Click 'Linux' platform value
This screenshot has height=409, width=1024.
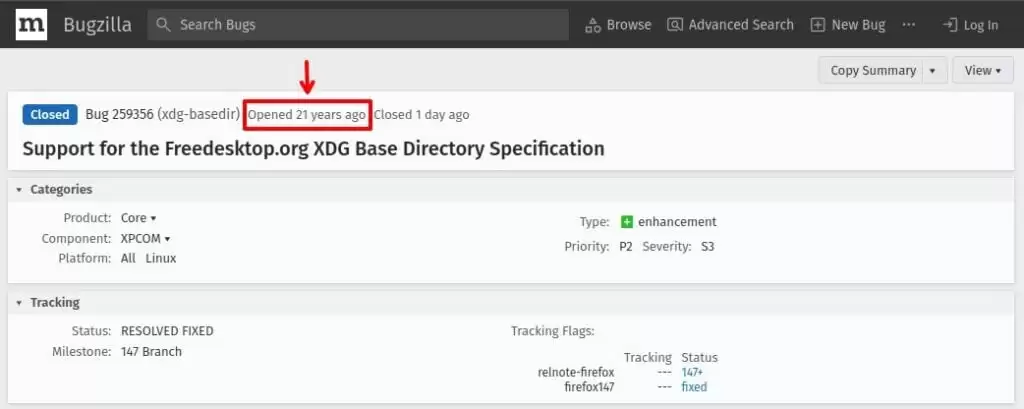click(161, 258)
